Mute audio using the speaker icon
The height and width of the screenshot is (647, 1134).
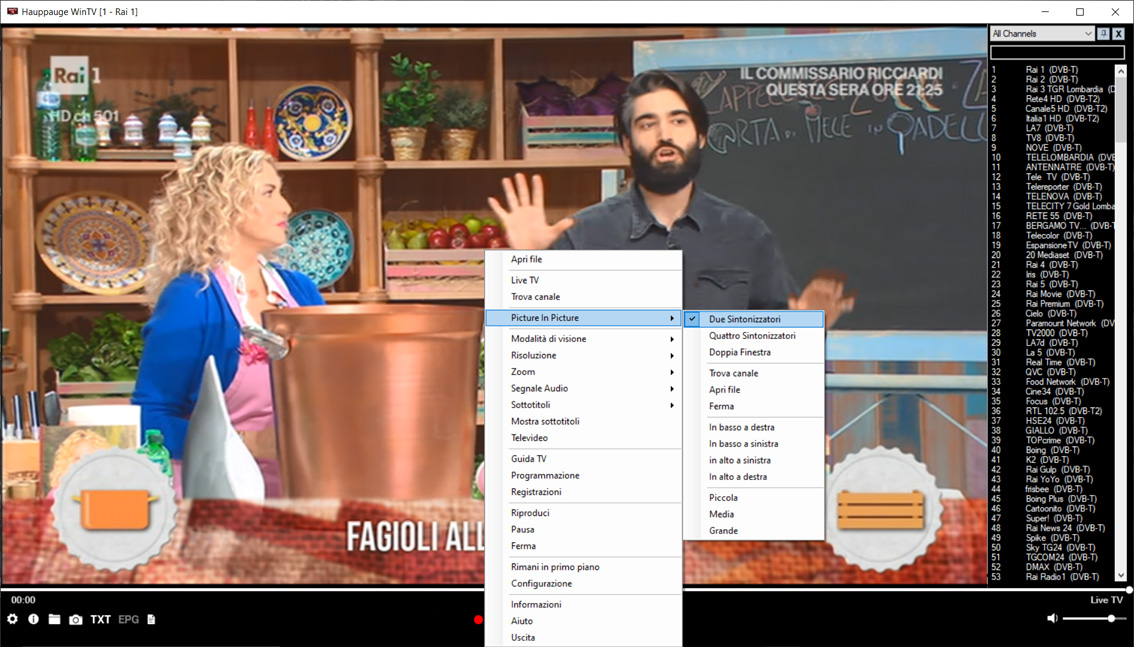pyautogui.click(x=1052, y=618)
